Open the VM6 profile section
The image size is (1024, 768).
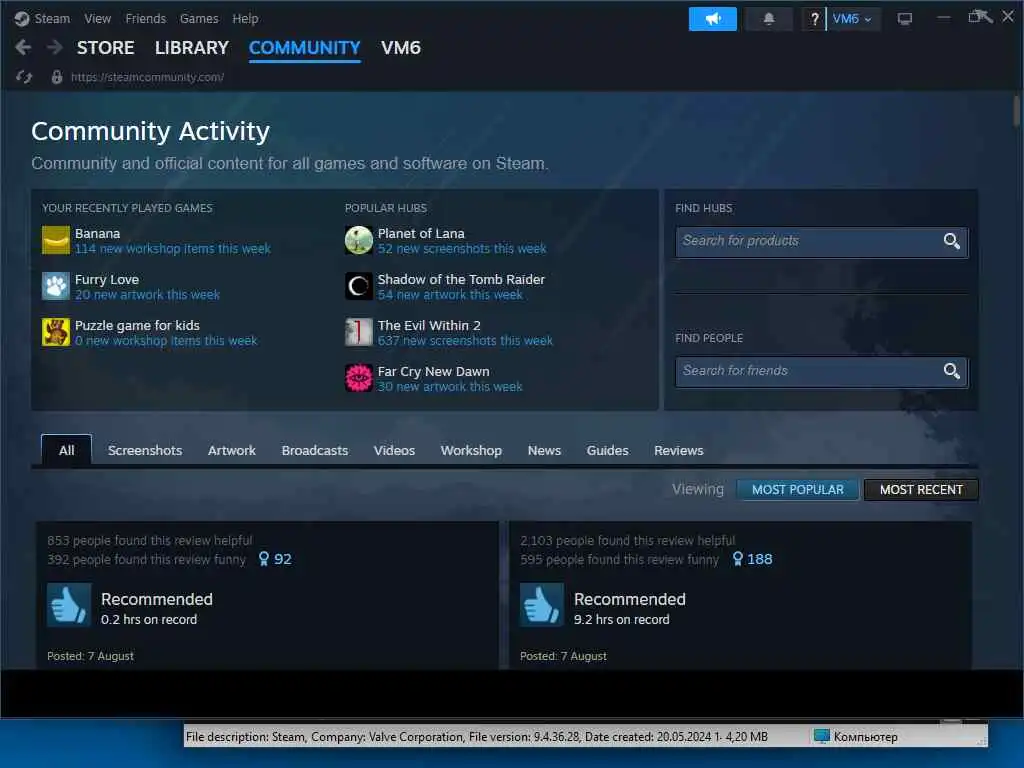[x=401, y=48]
